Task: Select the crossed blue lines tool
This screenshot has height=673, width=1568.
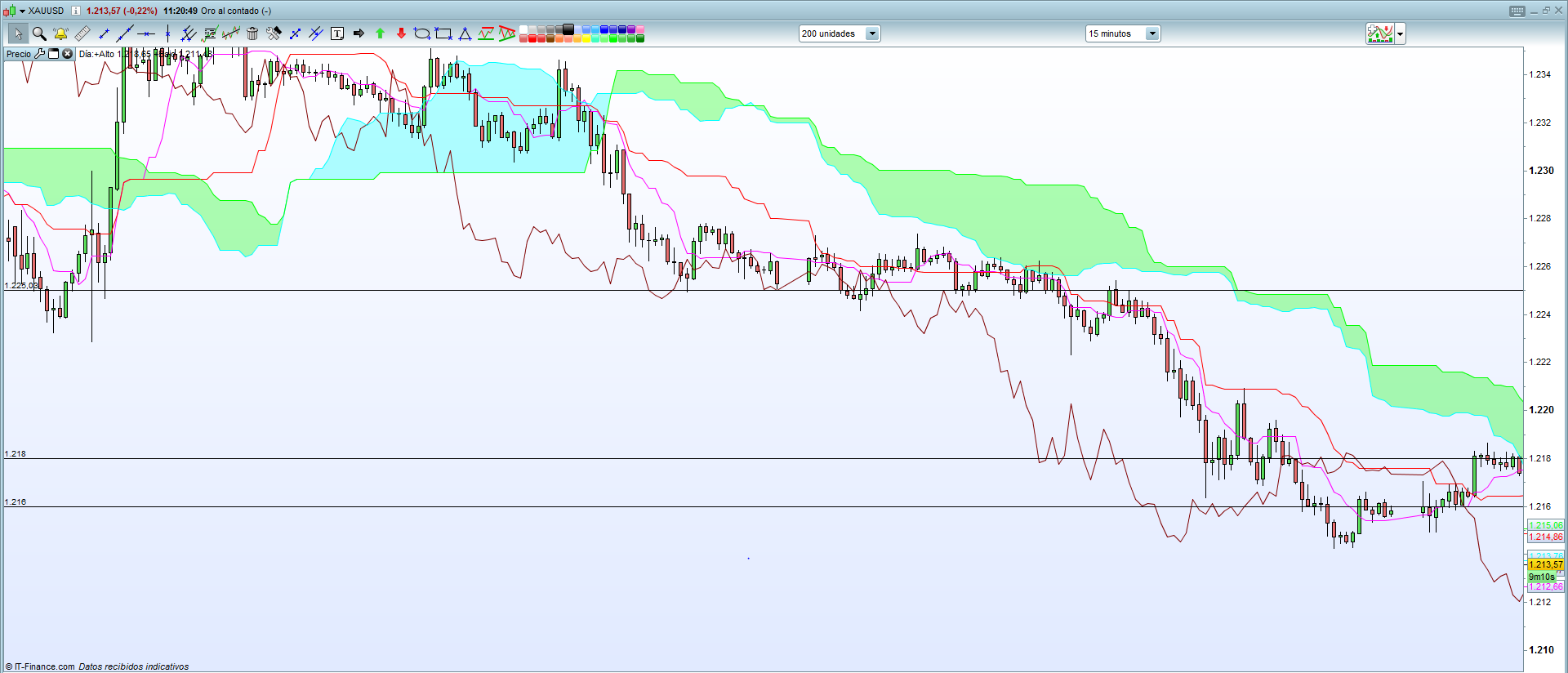Action: click(316, 33)
